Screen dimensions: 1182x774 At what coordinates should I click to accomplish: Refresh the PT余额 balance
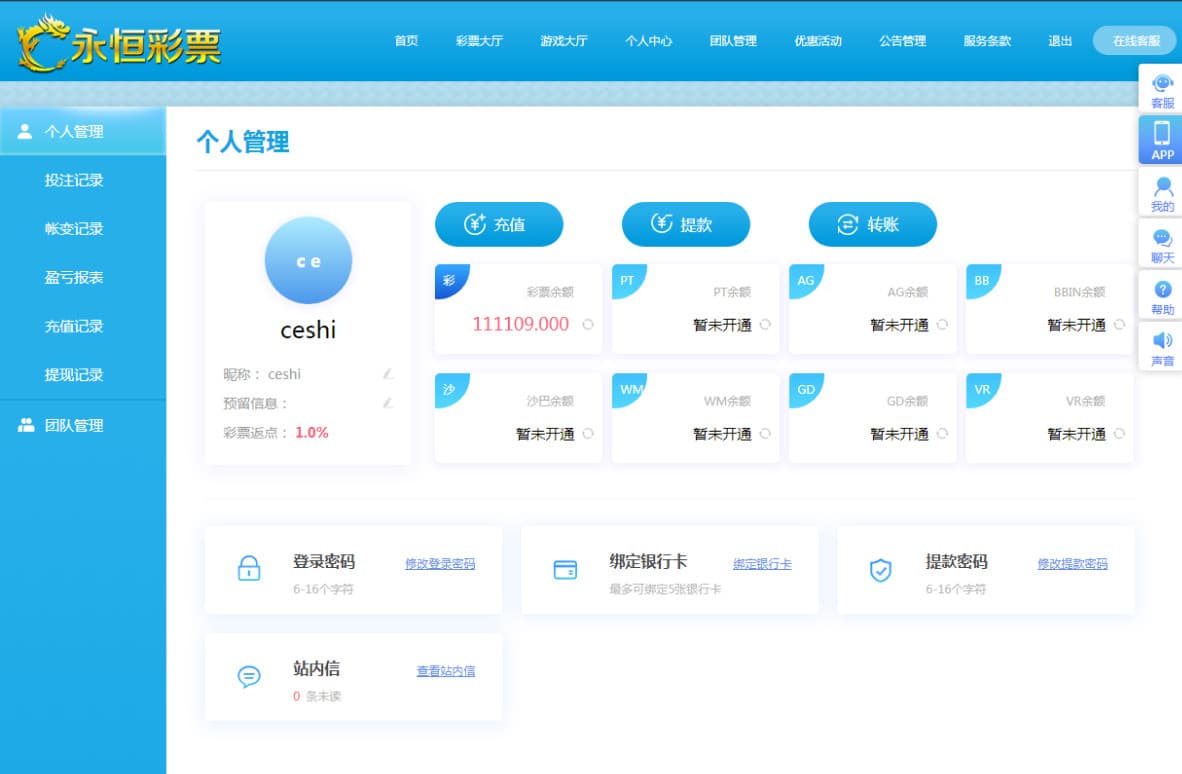765,324
